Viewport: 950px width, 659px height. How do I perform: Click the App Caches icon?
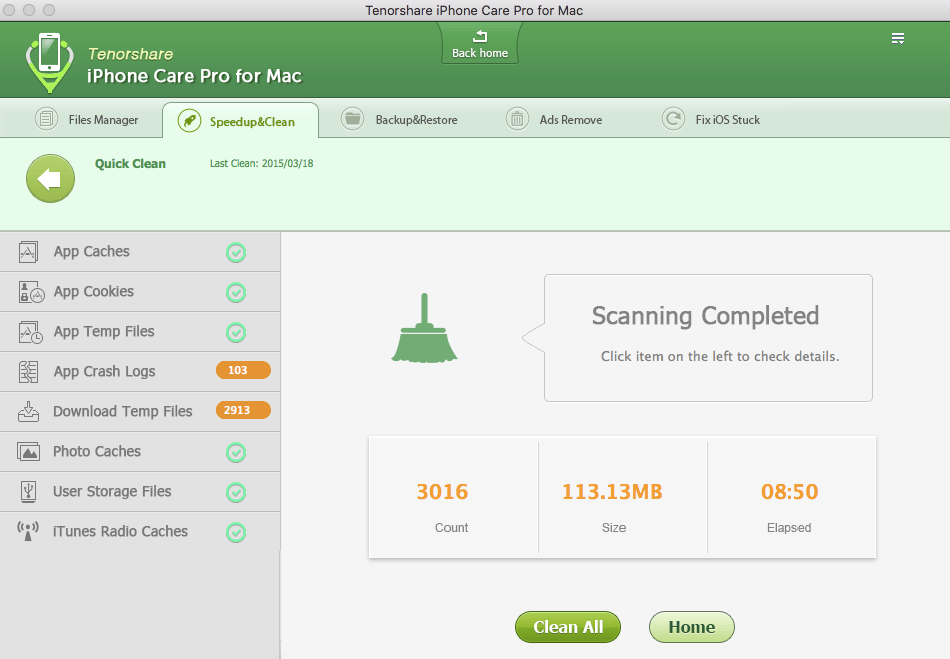pos(28,252)
